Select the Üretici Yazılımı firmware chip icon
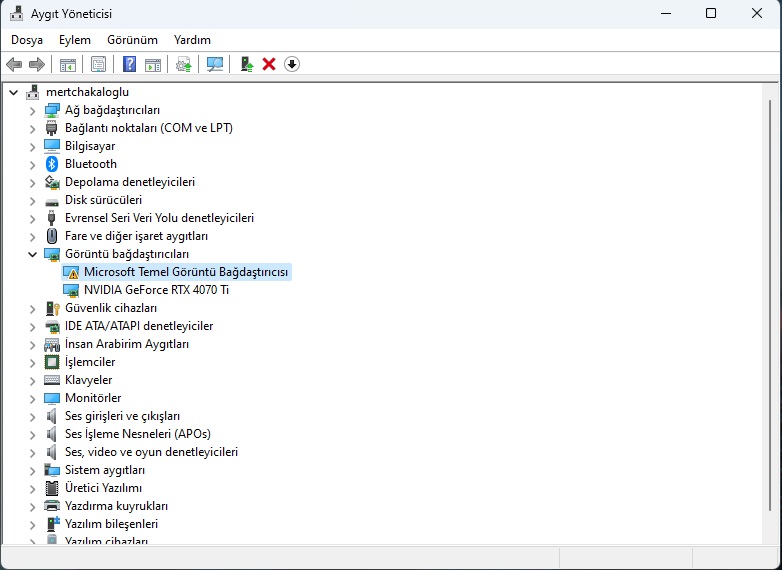Image resolution: width=782 pixels, height=570 pixels. [51, 488]
